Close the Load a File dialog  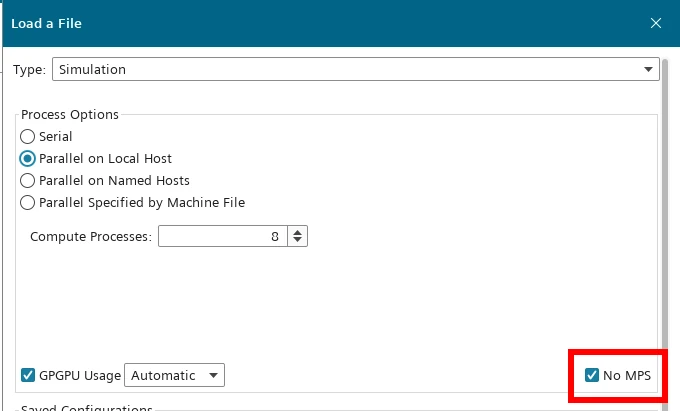pyautogui.click(x=656, y=22)
